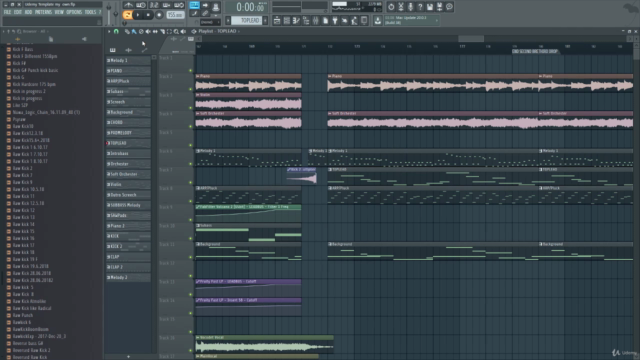This screenshot has height=360, width=640.
Task: Open the playlist options arrow menu
Action: (x=109, y=31)
